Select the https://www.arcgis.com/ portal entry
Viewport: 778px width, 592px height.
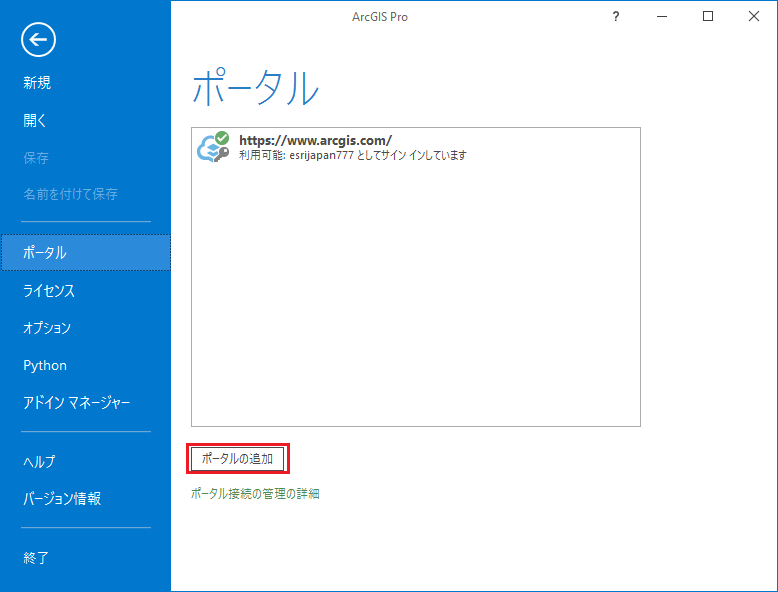coord(416,147)
